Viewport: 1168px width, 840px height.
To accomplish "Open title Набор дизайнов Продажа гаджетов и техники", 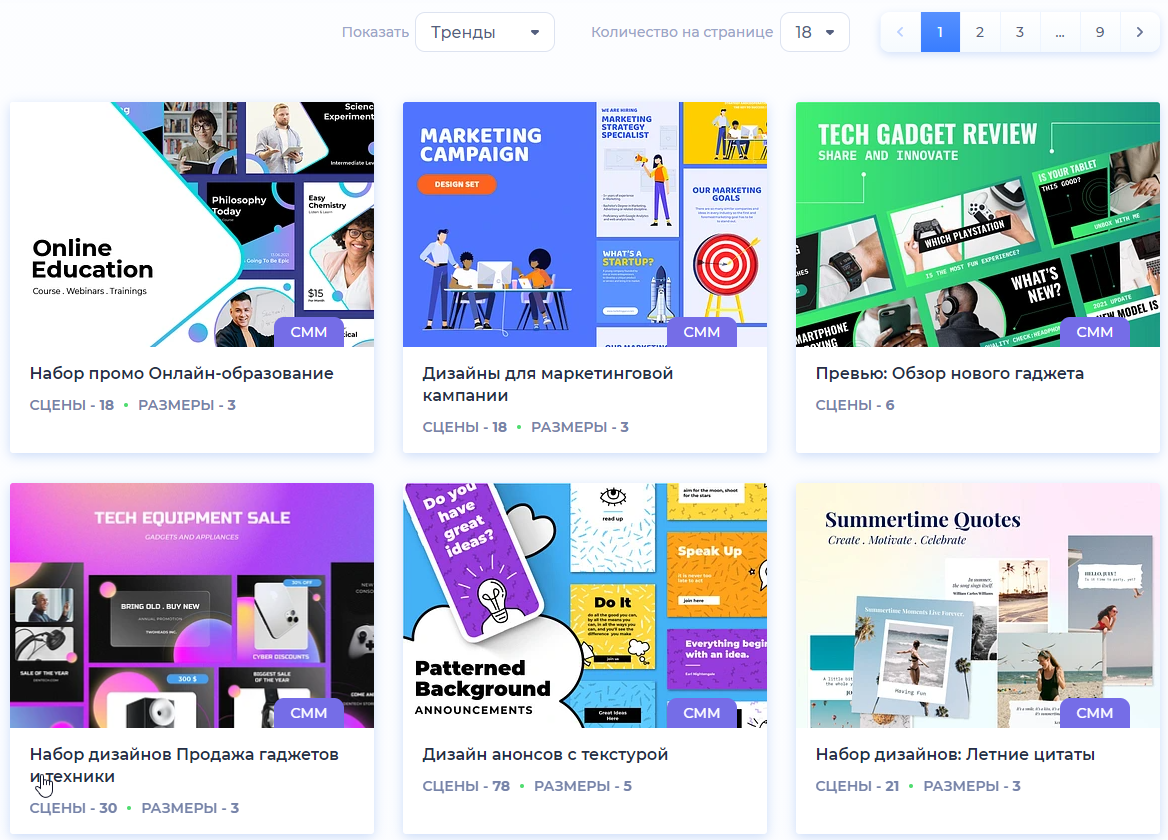I will 184,766.
